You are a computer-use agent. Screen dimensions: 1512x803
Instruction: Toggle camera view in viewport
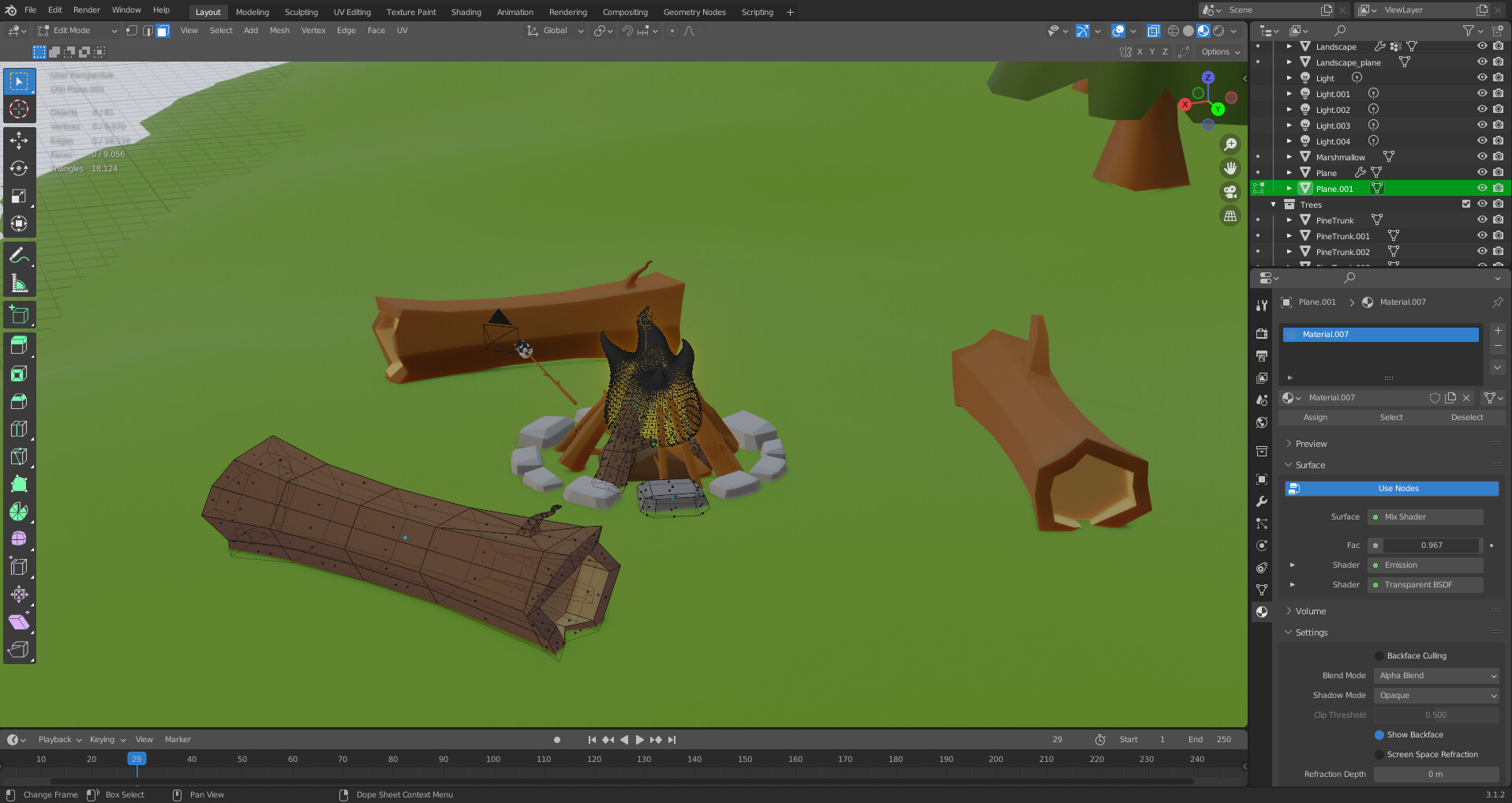[x=1229, y=192]
